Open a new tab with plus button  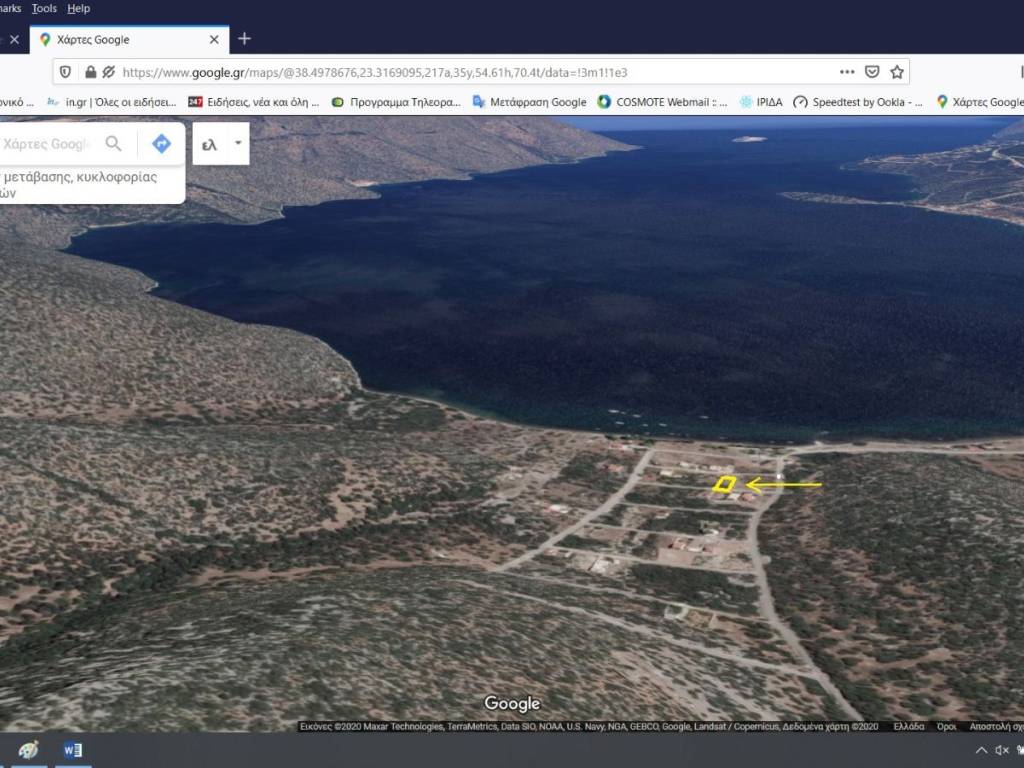coord(244,39)
